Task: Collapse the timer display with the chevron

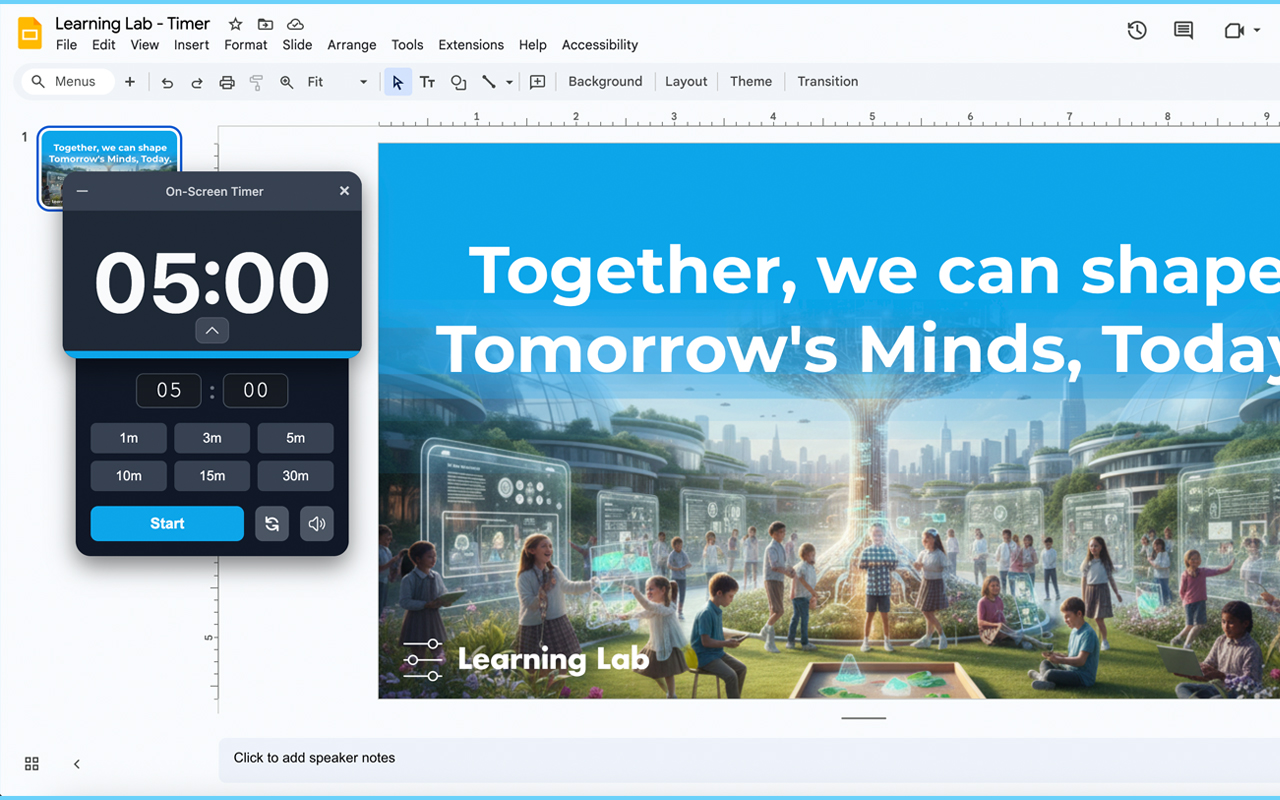Action: (212, 330)
